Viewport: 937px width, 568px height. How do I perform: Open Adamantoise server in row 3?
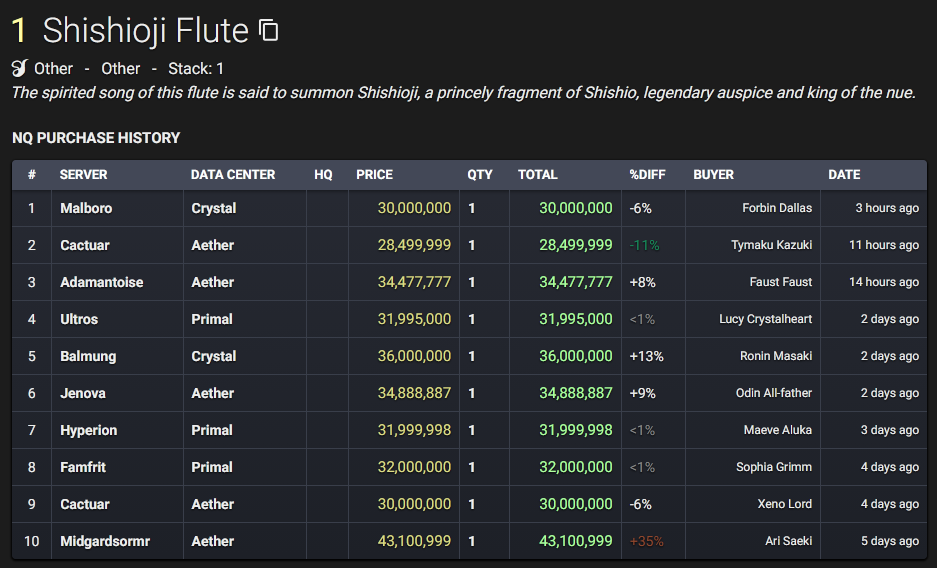click(x=102, y=282)
